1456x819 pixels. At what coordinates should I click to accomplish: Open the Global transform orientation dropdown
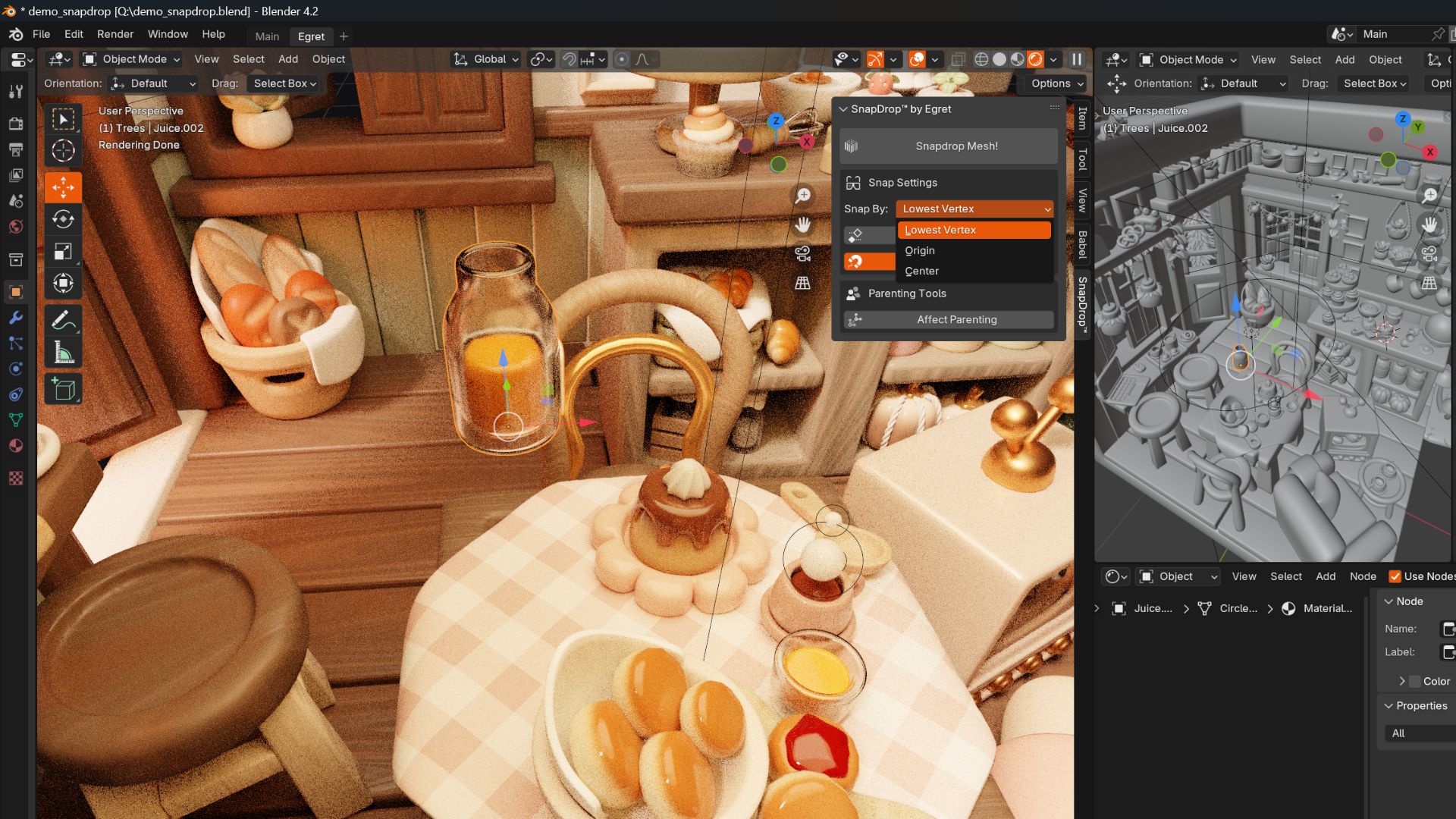click(486, 59)
